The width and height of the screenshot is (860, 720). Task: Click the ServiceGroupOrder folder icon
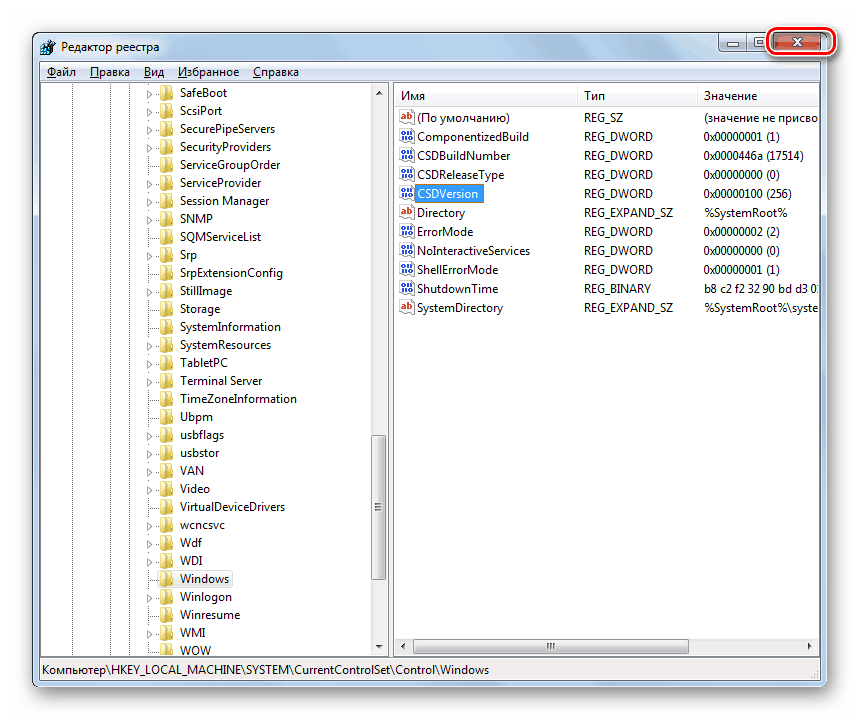pyautogui.click(x=167, y=165)
